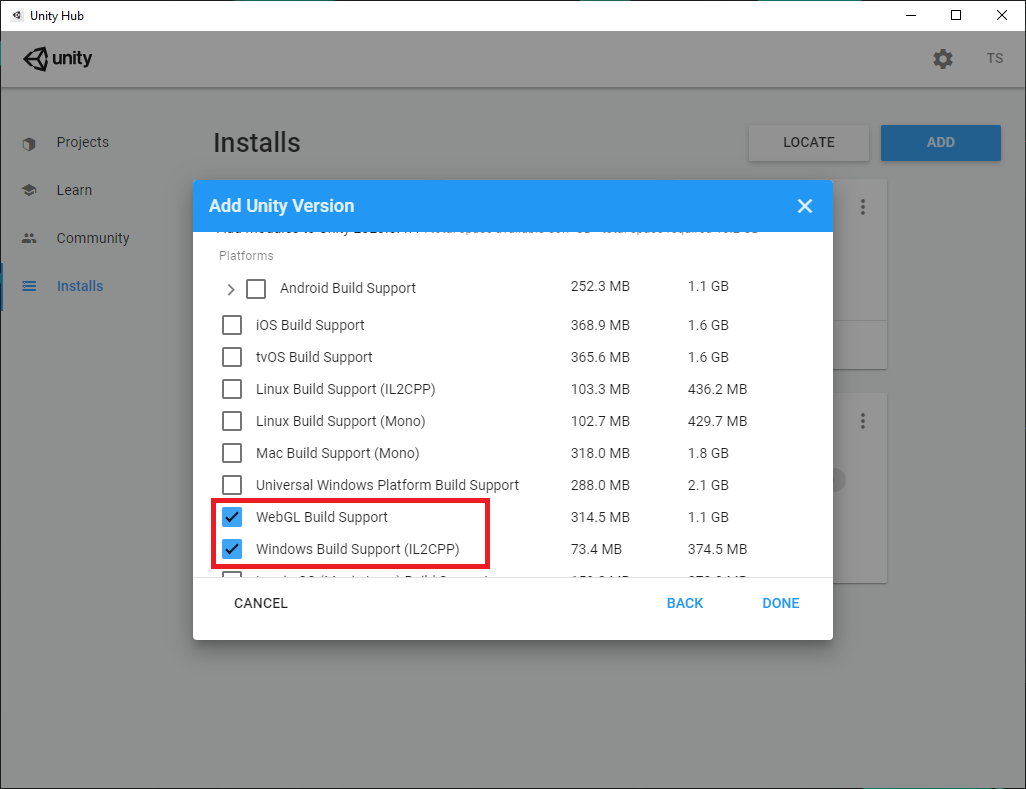This screenshot has width=1026, height=789.
Task: Click the blue ADD button
Action: click(x=940, y=143)
